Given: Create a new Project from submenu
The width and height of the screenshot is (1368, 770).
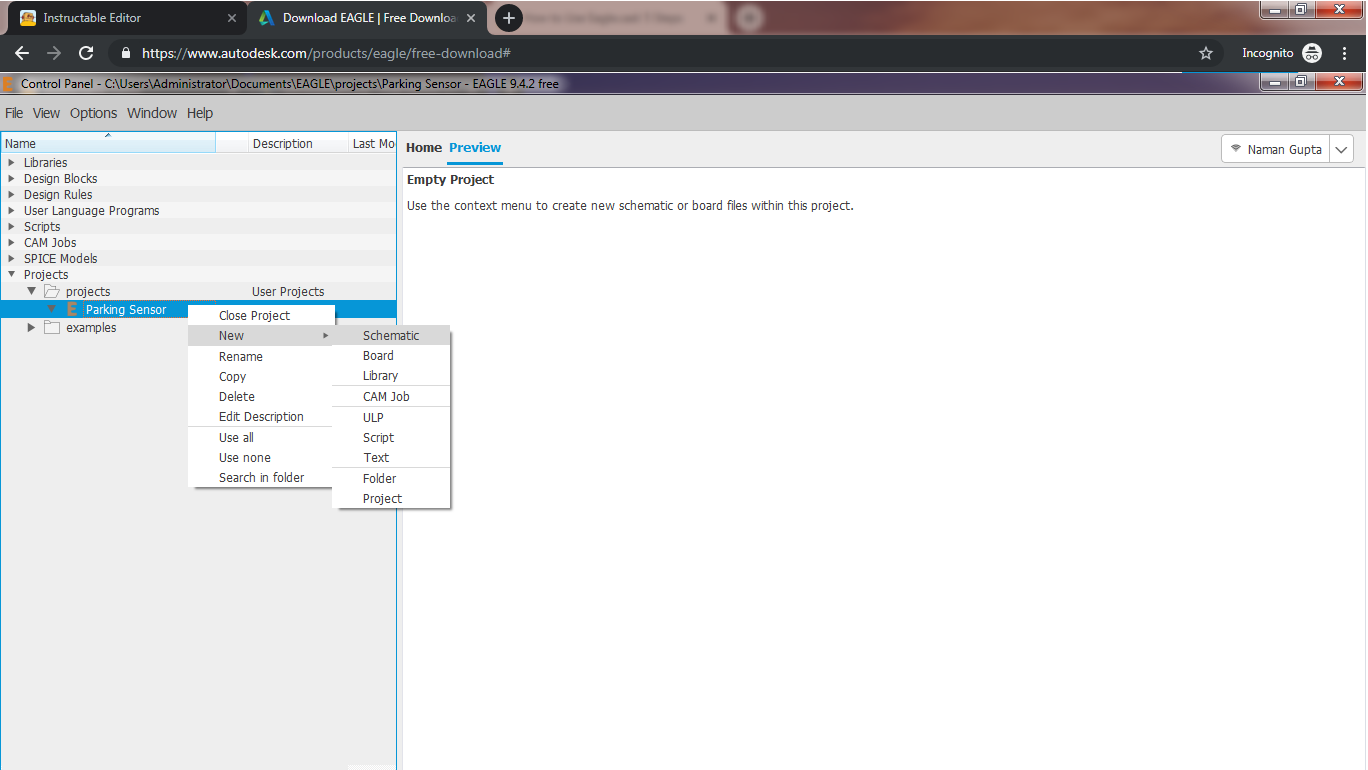Looking at the screenshot, I should pyautogui.click(x=392, y=499).
